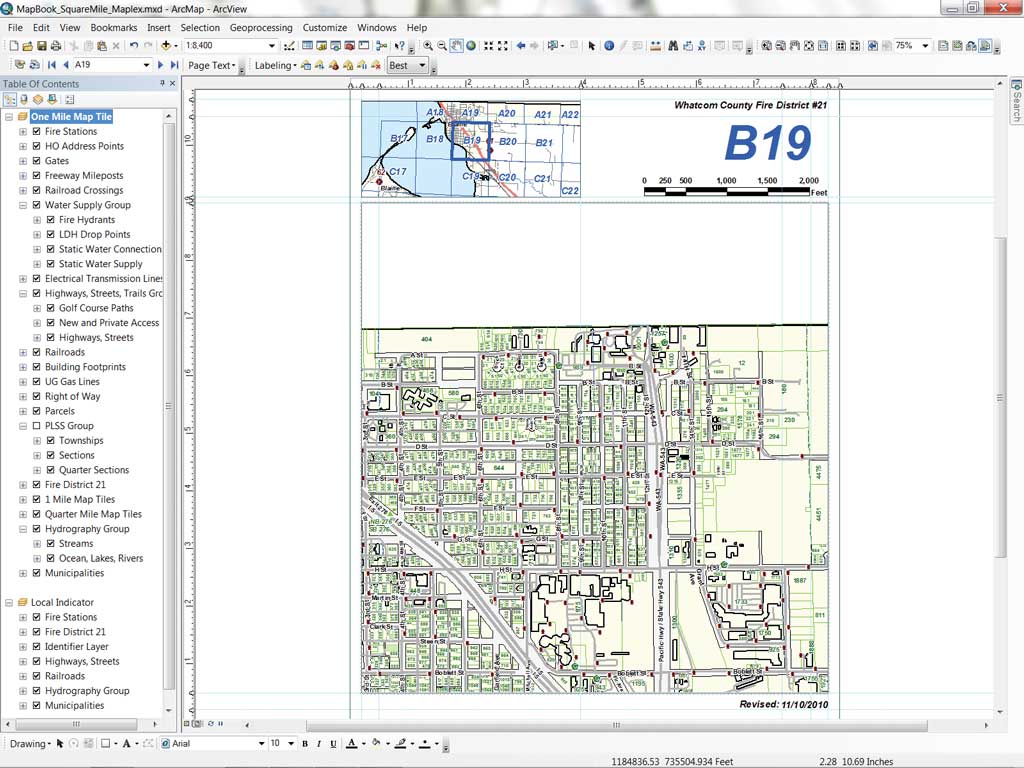Open the Geoprocessing menu

coord(261,27)
